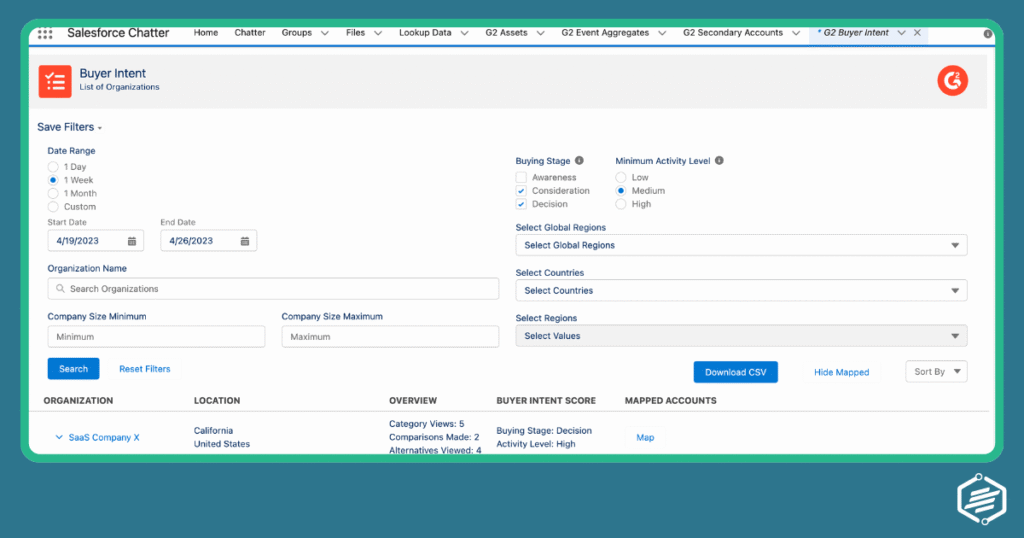Click the BUYER INTENT SCORE column header
Screen dimensions: 1024x538
[x=546, y=401]
